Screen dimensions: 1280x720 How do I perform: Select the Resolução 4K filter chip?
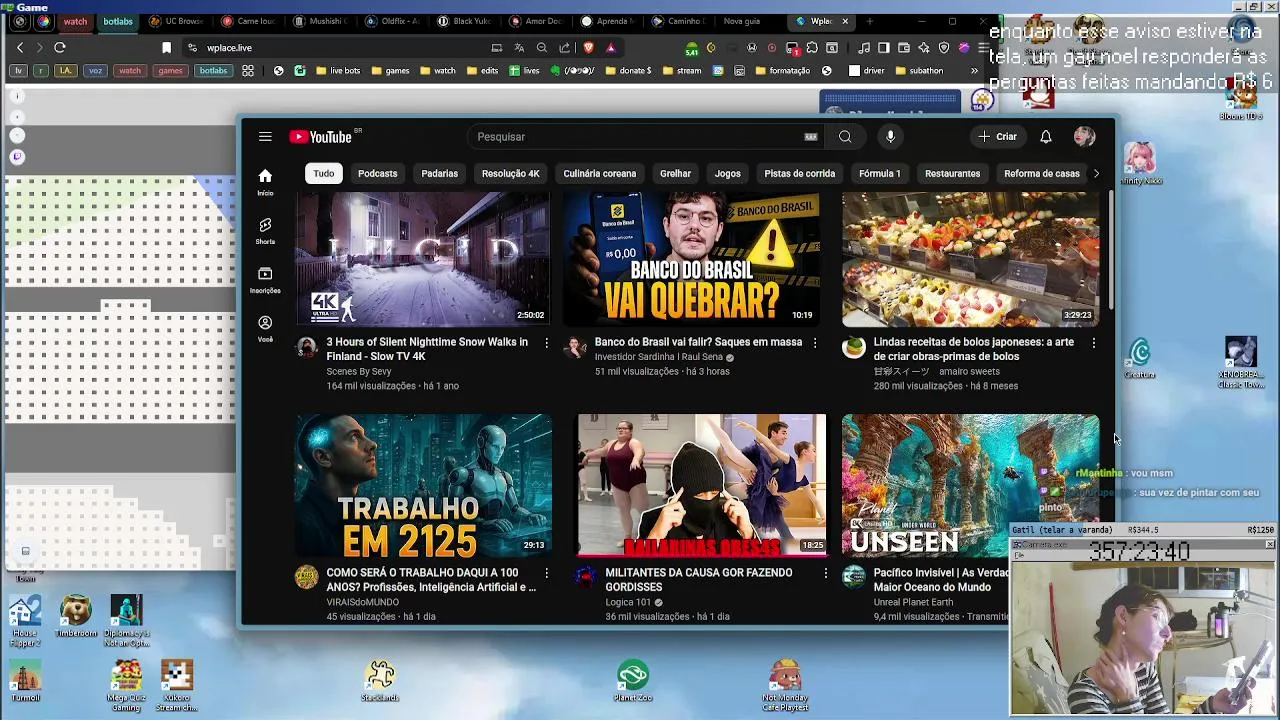click(510, 174)
